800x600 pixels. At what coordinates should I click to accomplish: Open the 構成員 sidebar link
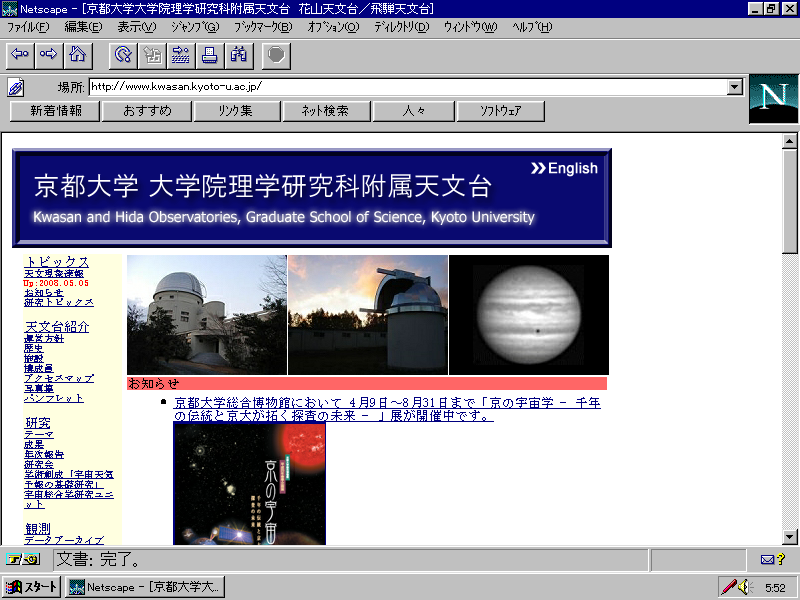click(38, 368)
